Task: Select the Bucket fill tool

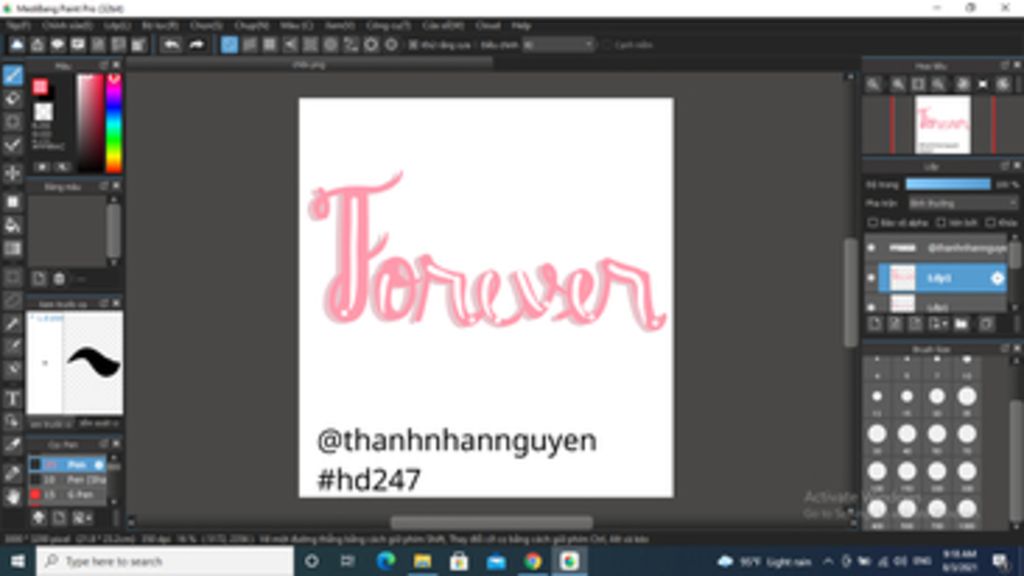Action: 12,226
